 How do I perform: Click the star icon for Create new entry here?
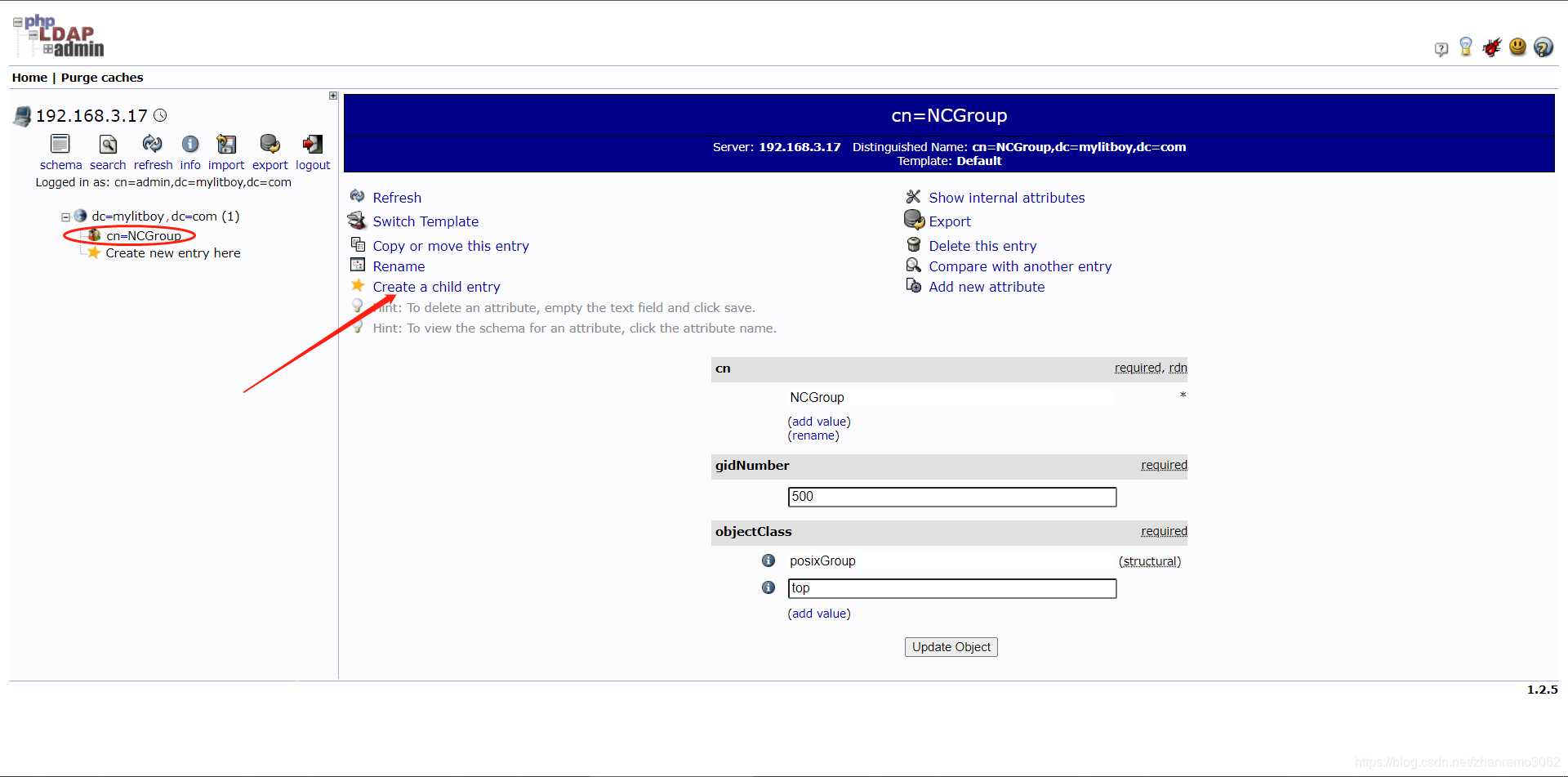(94, 252)
